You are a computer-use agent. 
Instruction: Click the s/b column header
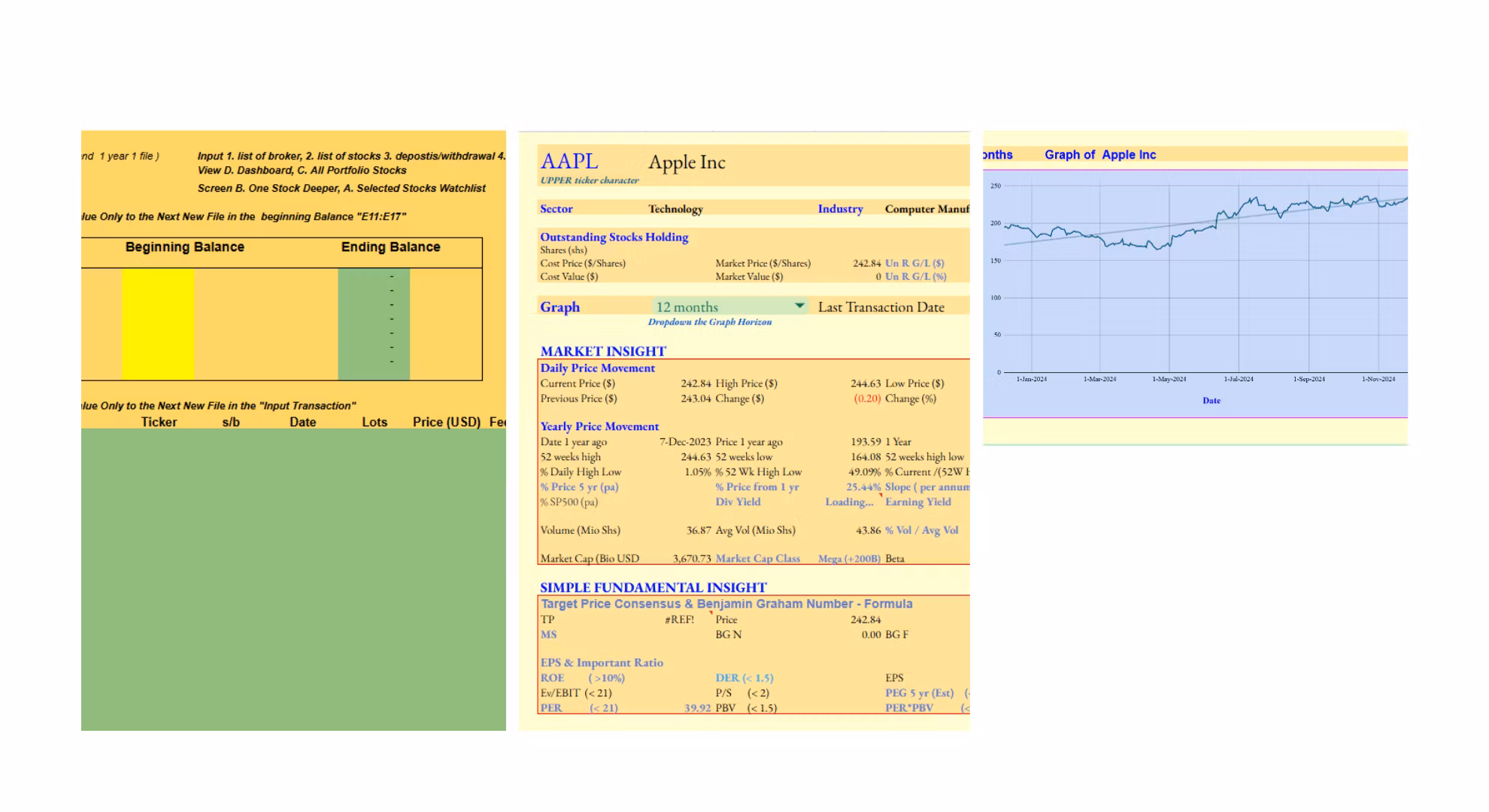(x=231, y=422)
